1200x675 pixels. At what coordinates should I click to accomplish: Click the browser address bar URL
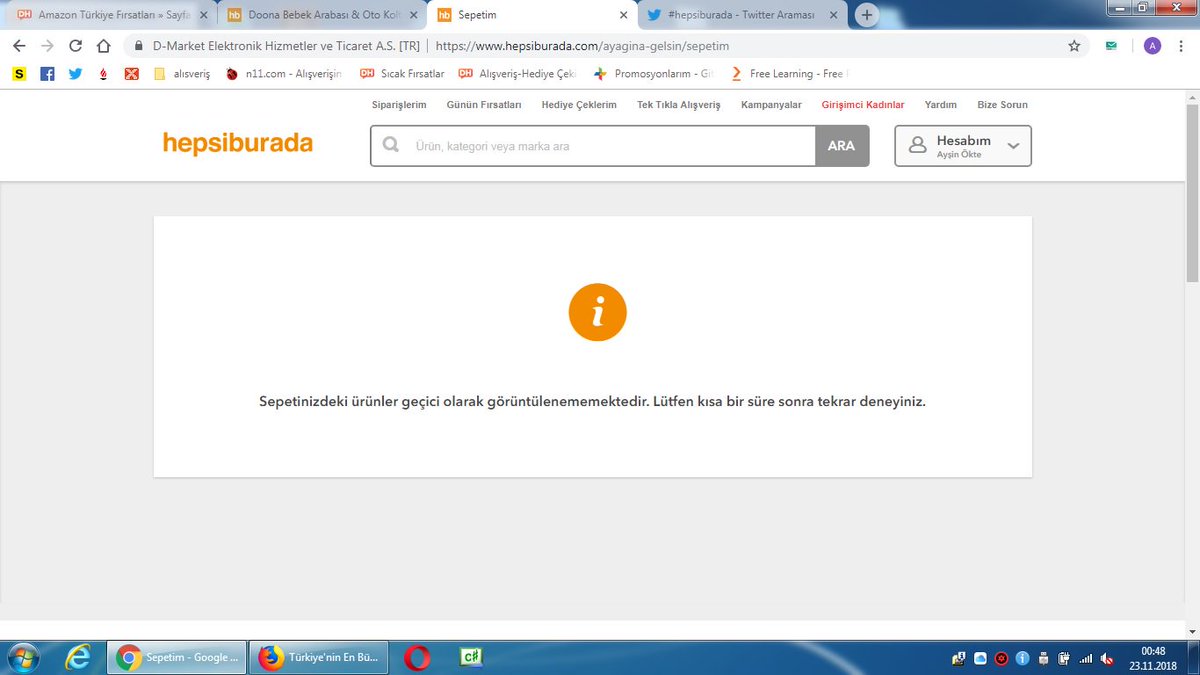click(582, 46)
